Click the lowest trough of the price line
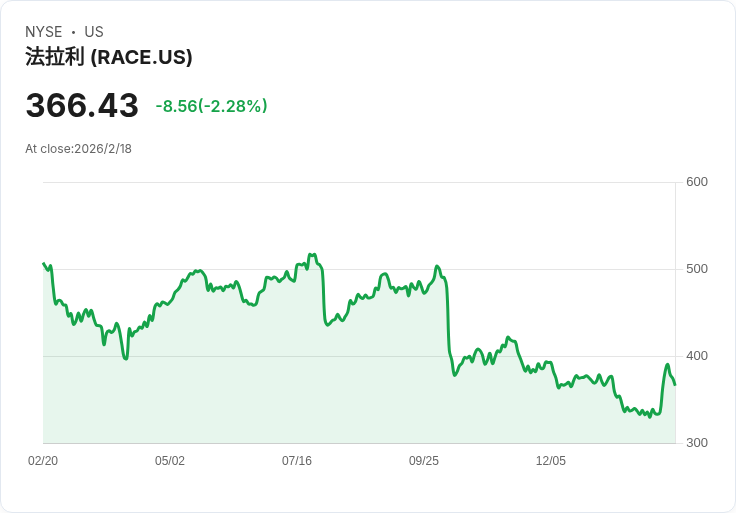This screenshot has height=513, width=736. (649, 416)
